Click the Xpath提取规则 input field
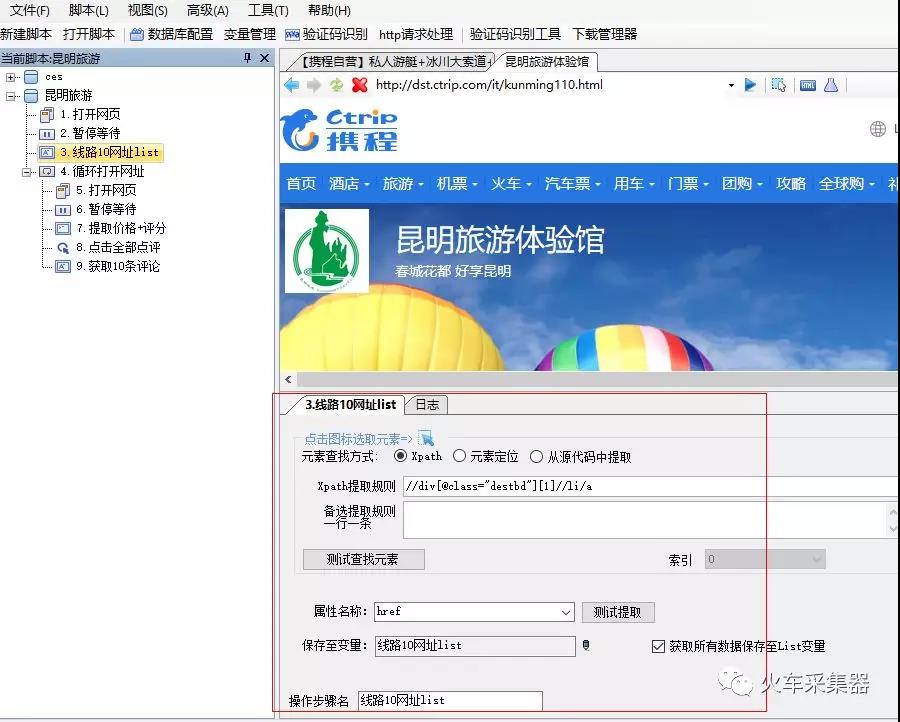 pos(651,486)
